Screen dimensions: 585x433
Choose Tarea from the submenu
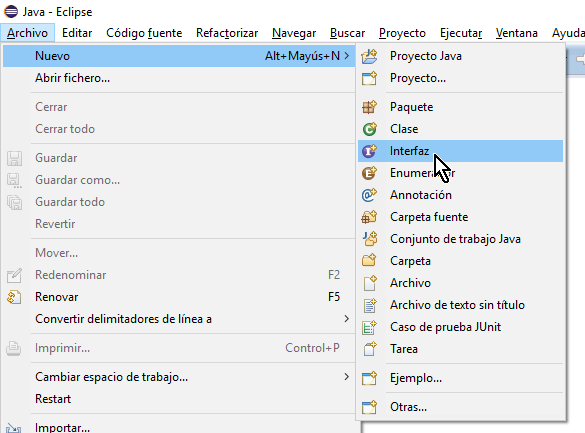460,349
